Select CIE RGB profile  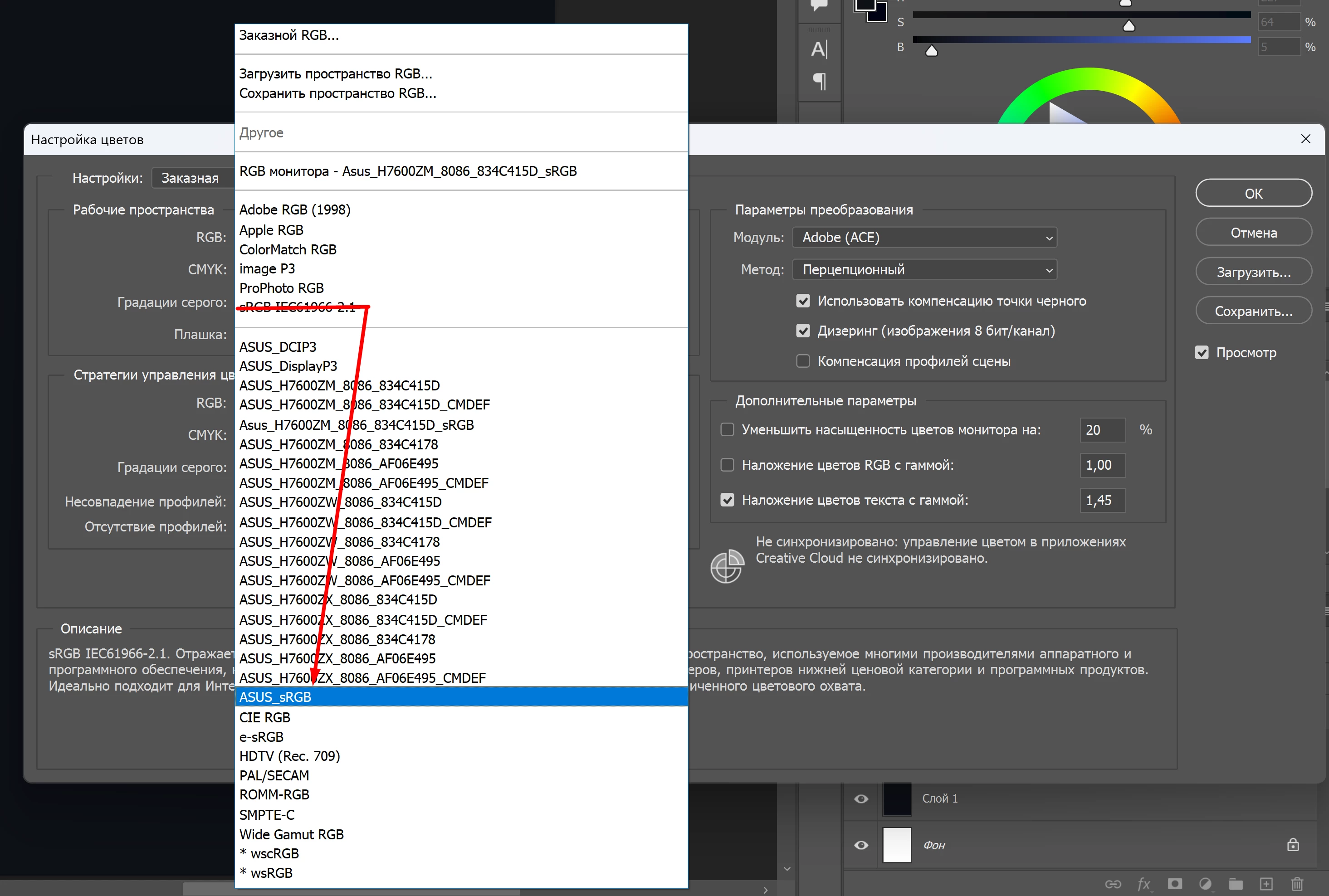(461, 717)
